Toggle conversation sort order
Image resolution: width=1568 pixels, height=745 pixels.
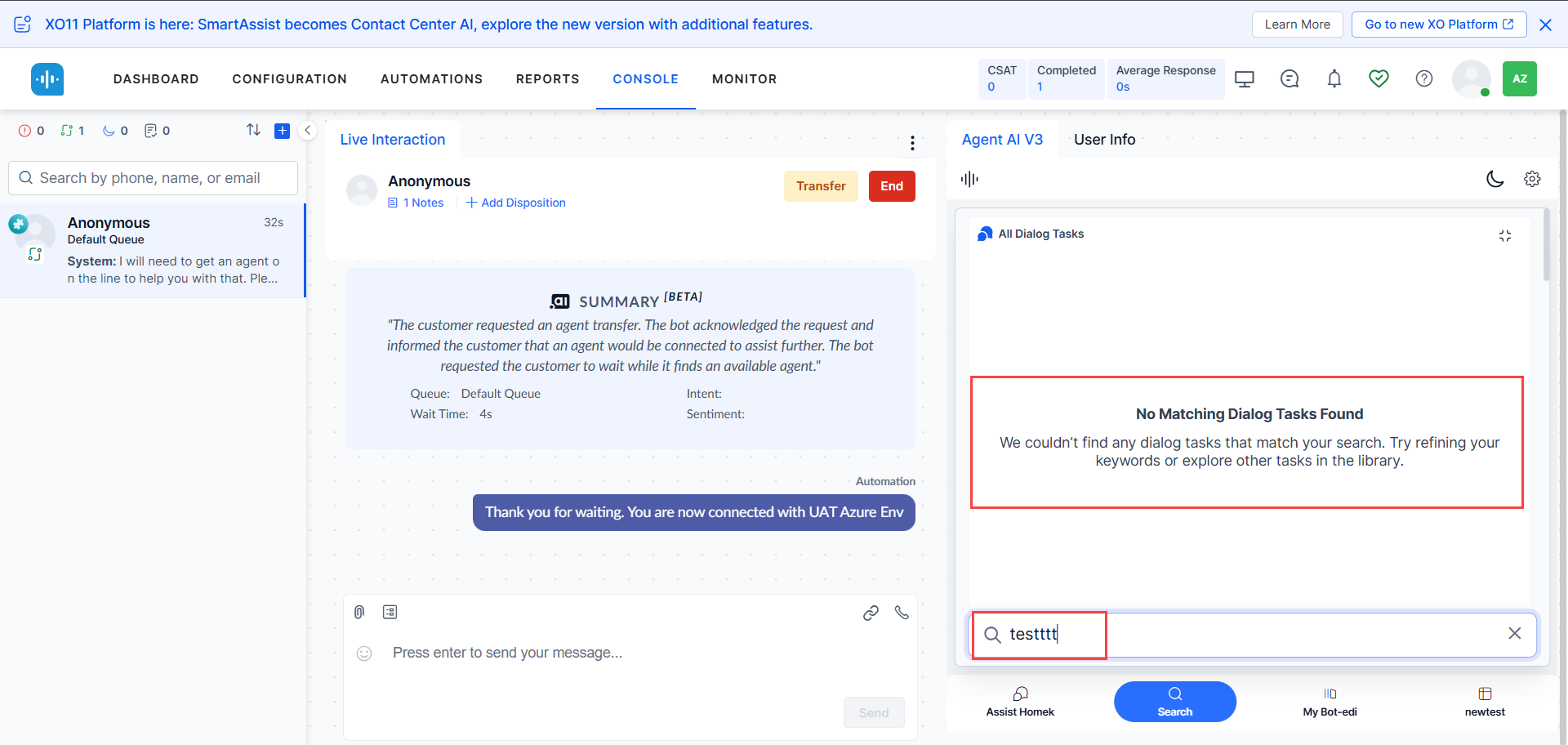[253, 130]
